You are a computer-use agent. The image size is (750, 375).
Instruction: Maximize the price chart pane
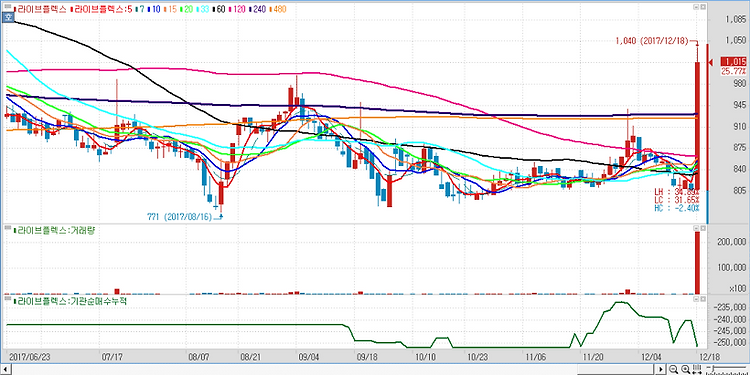703,7
